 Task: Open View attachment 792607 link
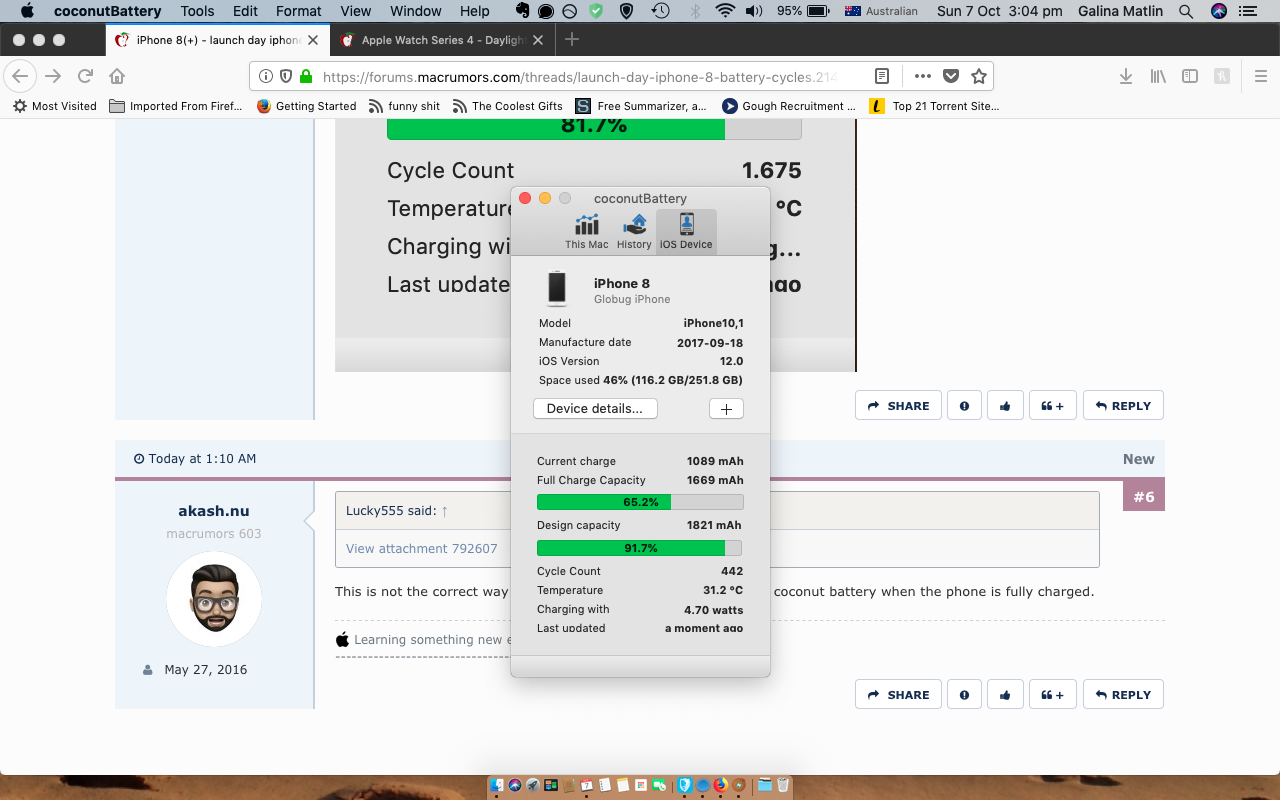421,548
